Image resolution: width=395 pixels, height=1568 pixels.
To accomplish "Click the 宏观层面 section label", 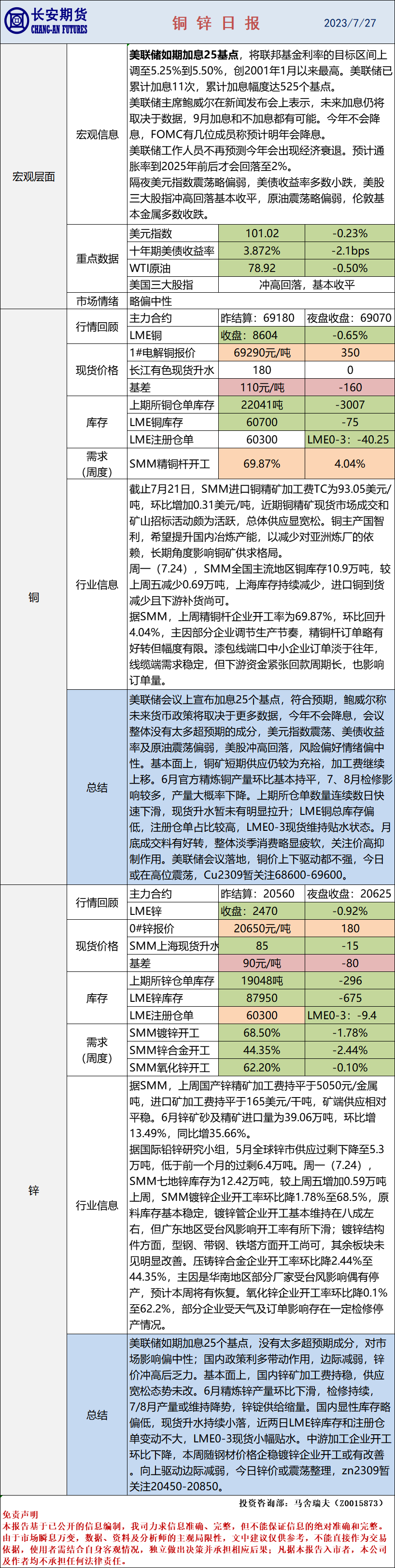I will (33, 176).
